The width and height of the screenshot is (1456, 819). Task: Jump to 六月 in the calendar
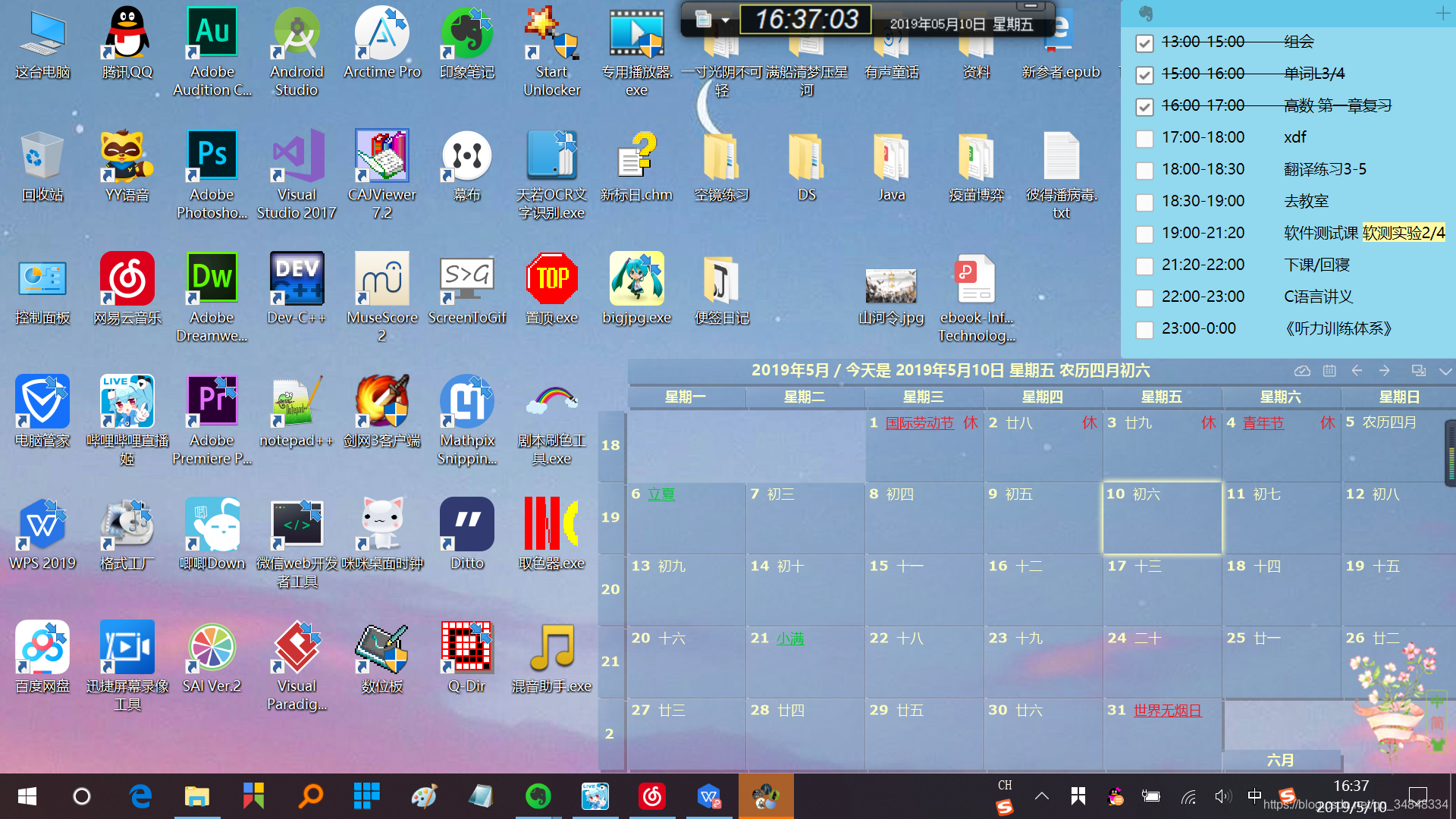(x=1281, y=760)
